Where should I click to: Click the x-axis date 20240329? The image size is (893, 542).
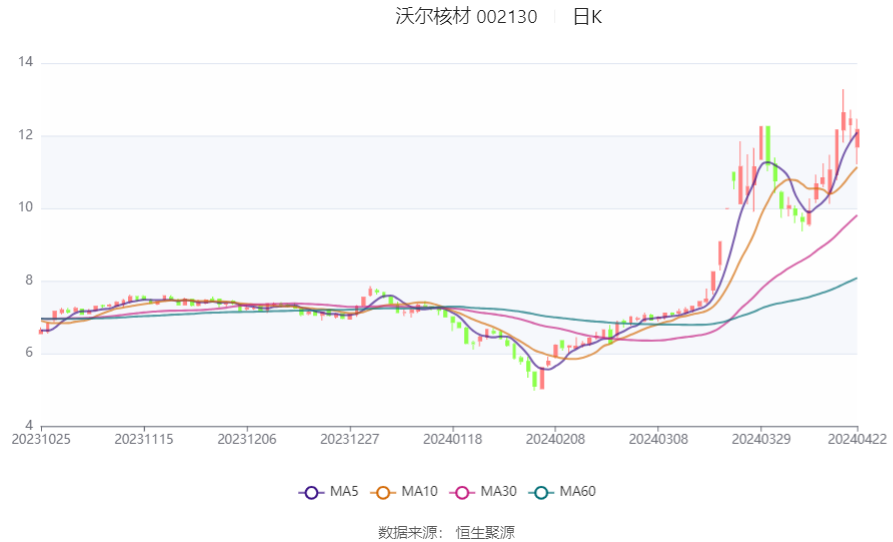coord(761,440)
